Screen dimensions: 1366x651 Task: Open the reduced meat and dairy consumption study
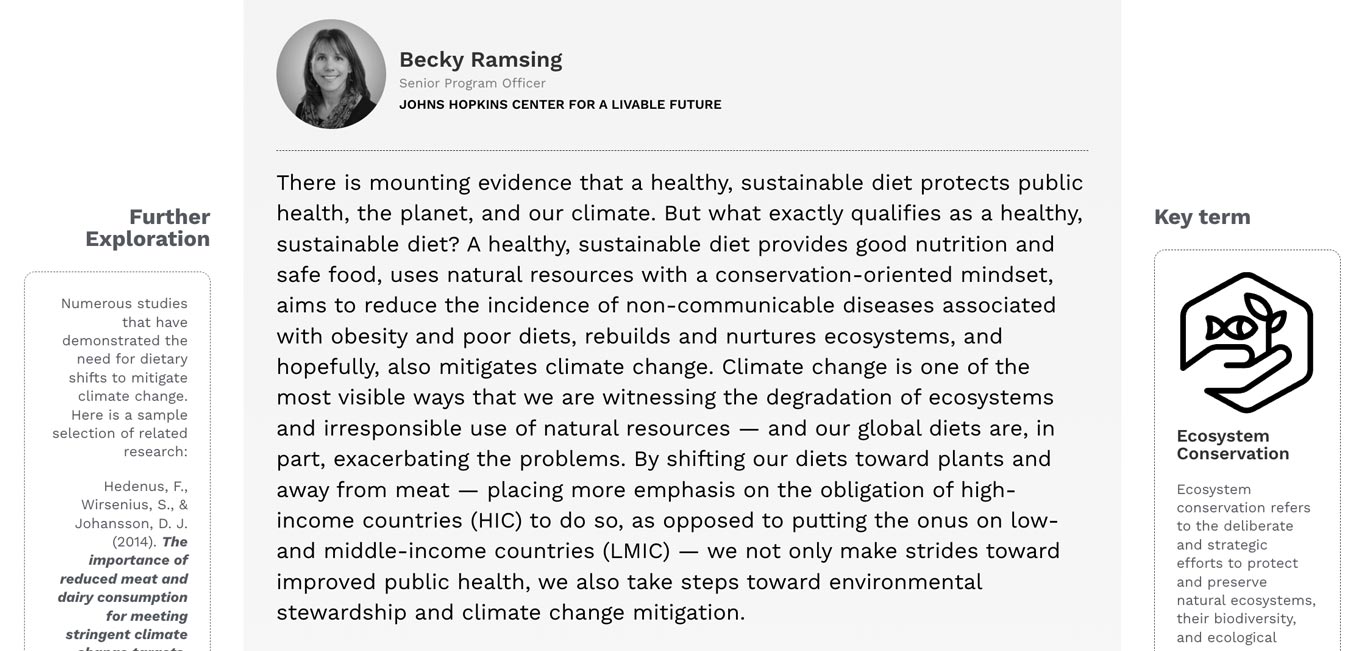point(124,597)
